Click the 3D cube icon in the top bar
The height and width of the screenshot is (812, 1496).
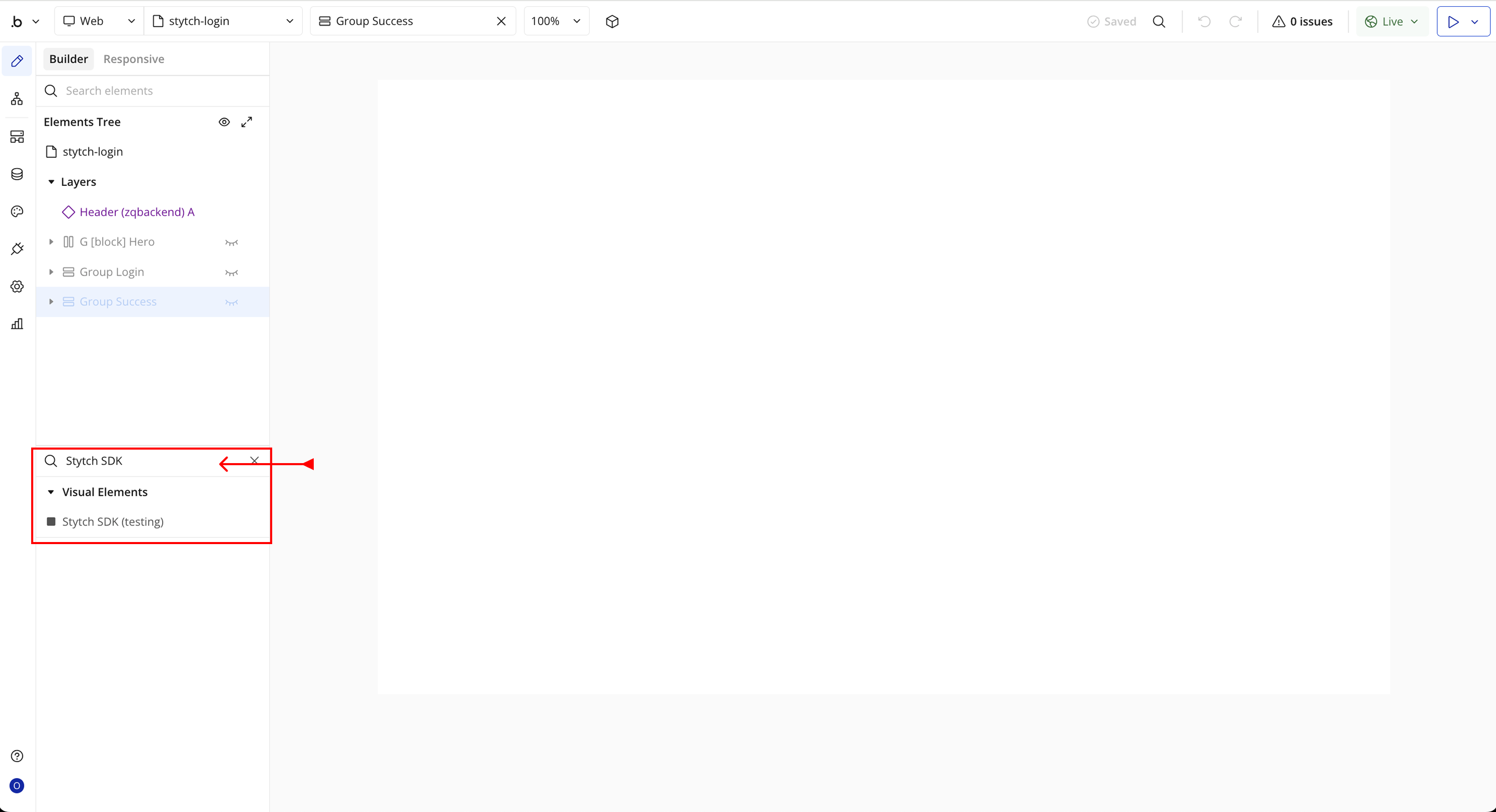(612, 21)
